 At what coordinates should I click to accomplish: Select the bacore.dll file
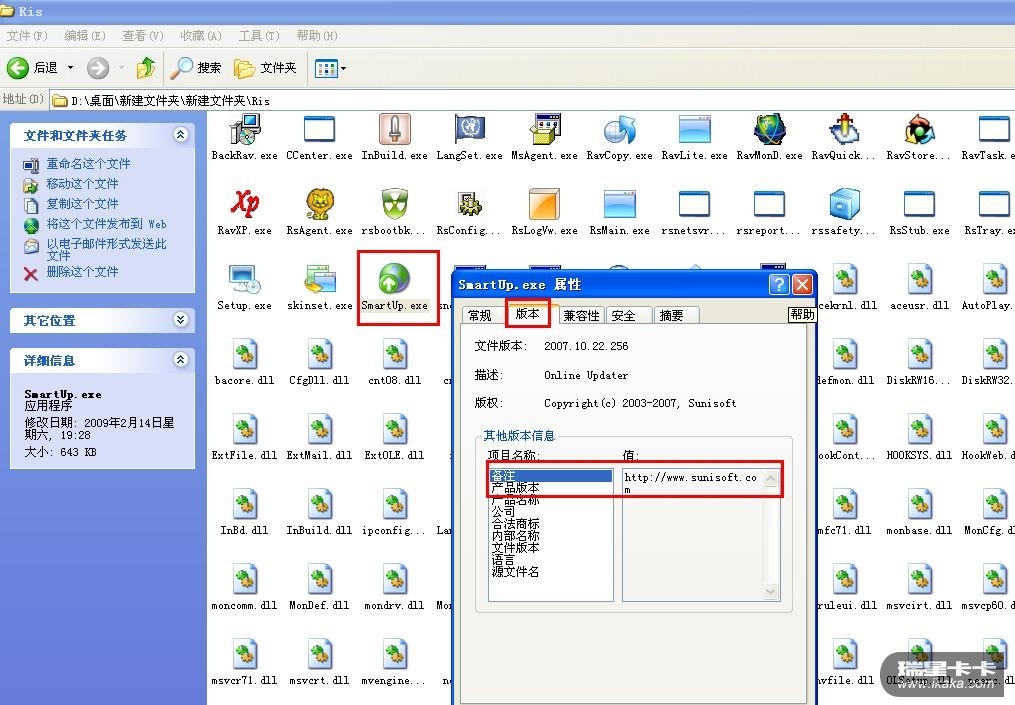245,353
